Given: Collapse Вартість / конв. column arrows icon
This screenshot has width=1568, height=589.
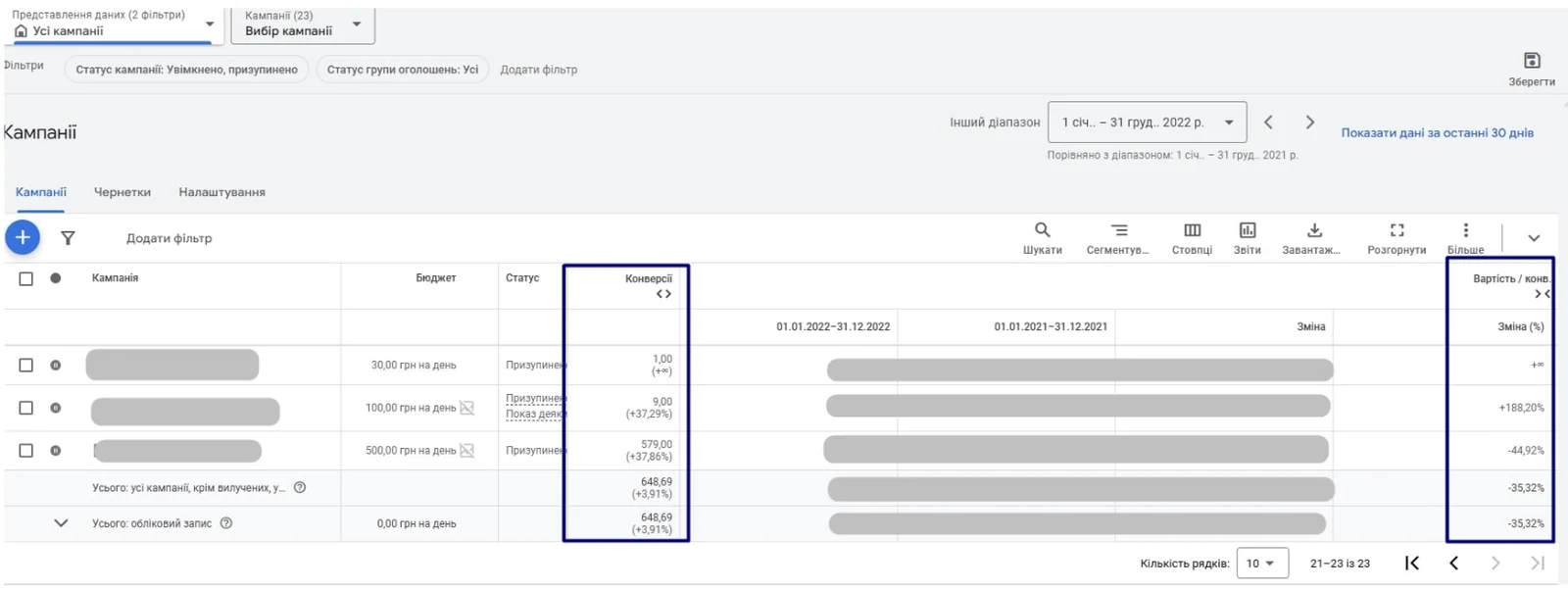Looking at the screenshot, I should (x=1543, y=294).
